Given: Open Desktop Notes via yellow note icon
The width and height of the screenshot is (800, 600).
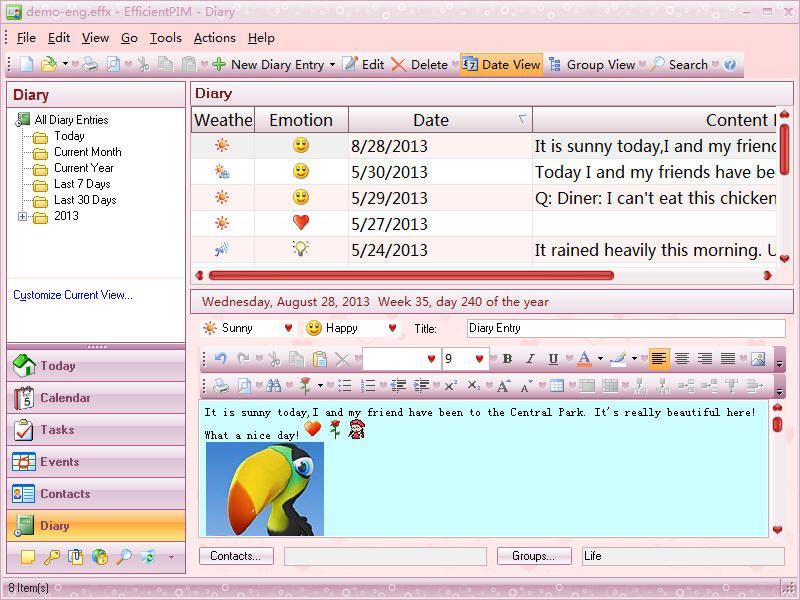Looking at the screenshot, I should 28,557.
